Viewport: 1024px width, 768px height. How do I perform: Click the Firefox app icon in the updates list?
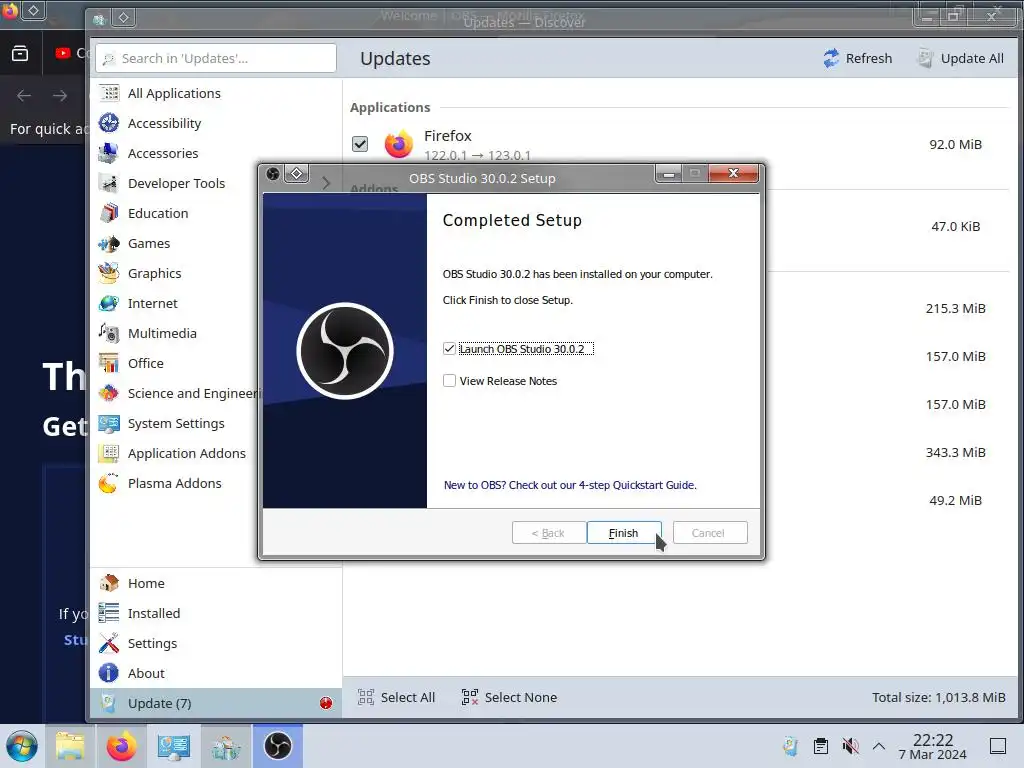(x=398, y=144)
